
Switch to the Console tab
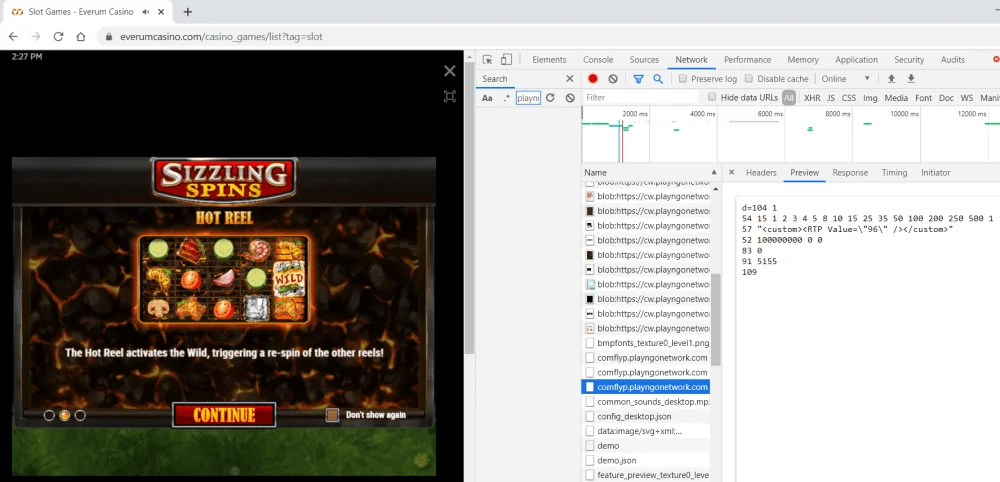(x=598, y=60)
